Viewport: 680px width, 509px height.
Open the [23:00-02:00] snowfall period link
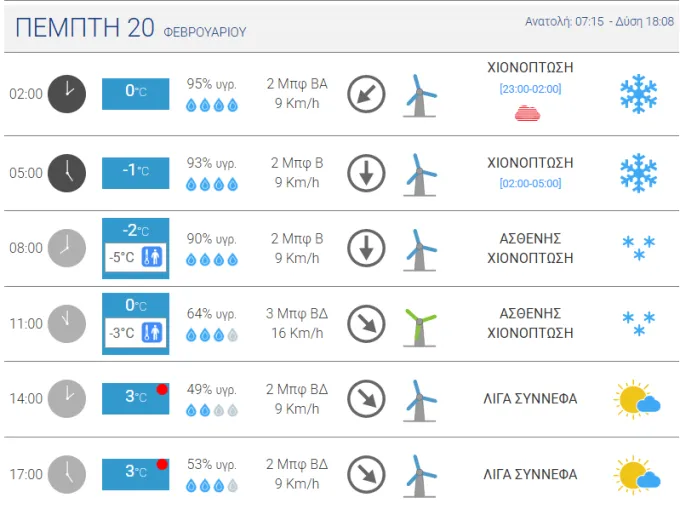tap(530, 89)
